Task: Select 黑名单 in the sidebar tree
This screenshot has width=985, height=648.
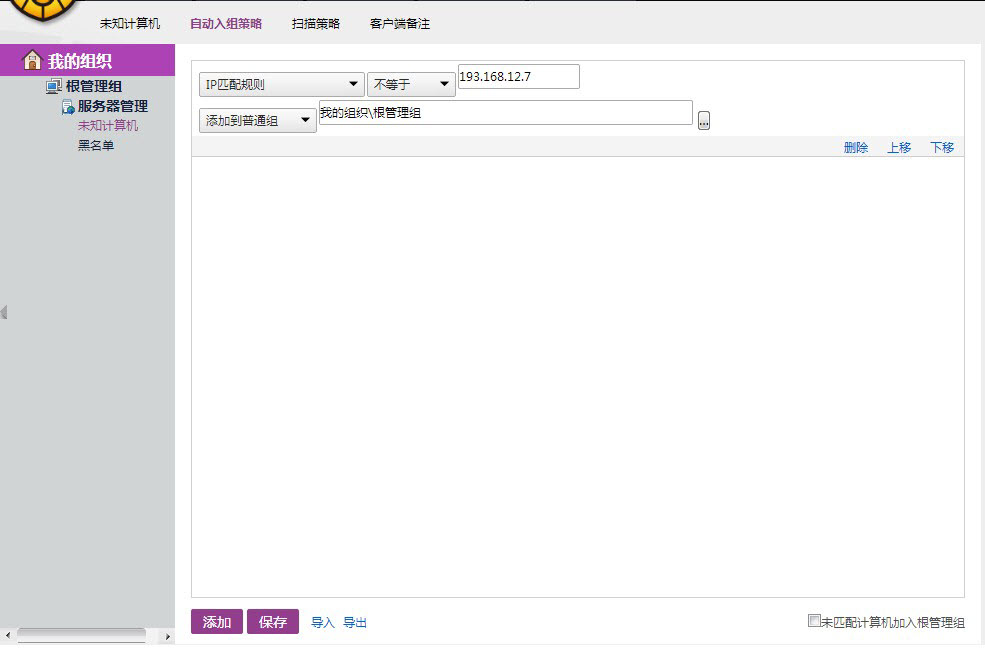Action: 96,146
